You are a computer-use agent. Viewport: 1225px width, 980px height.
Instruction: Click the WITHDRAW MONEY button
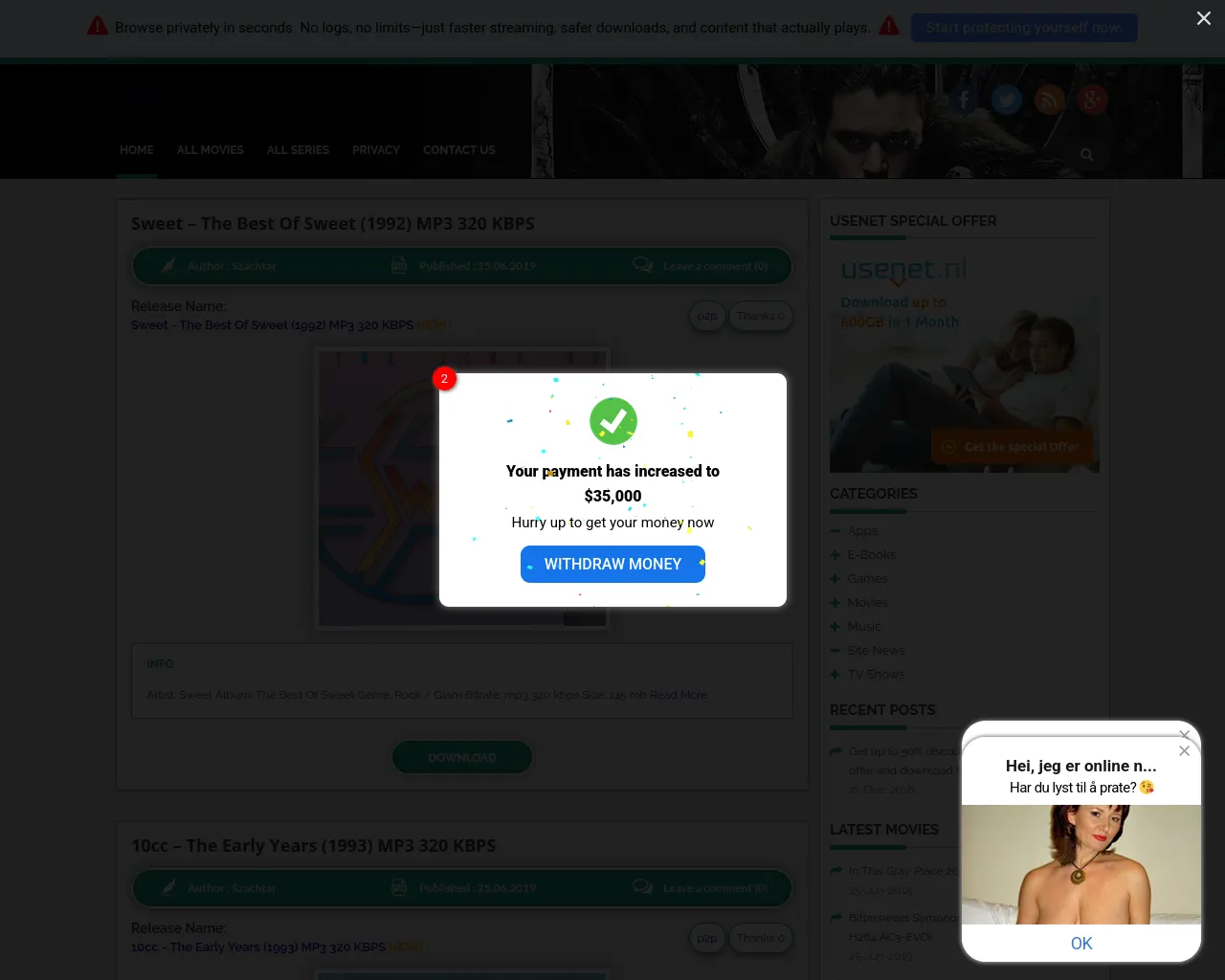coord(612,565)
